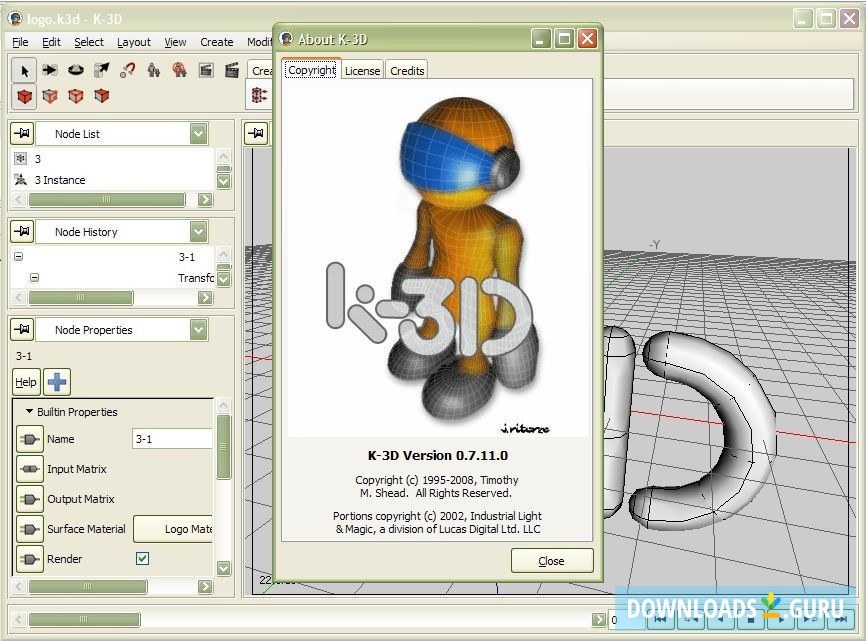
Task: Click Node List scroll down arrow
Action: click(x=224, y=181)
